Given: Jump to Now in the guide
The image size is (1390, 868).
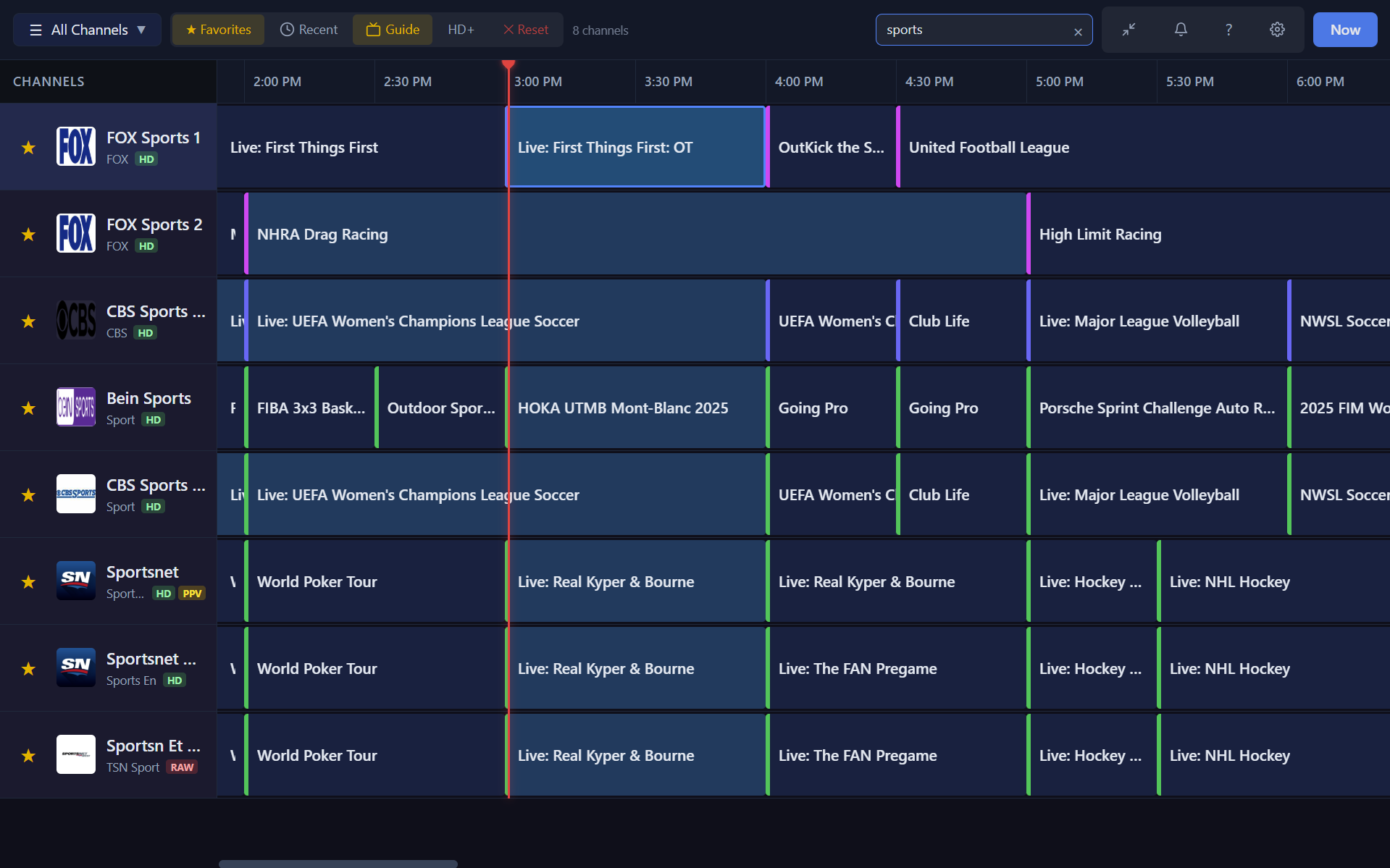Looking at the screenshot, I should point(1345,30).
